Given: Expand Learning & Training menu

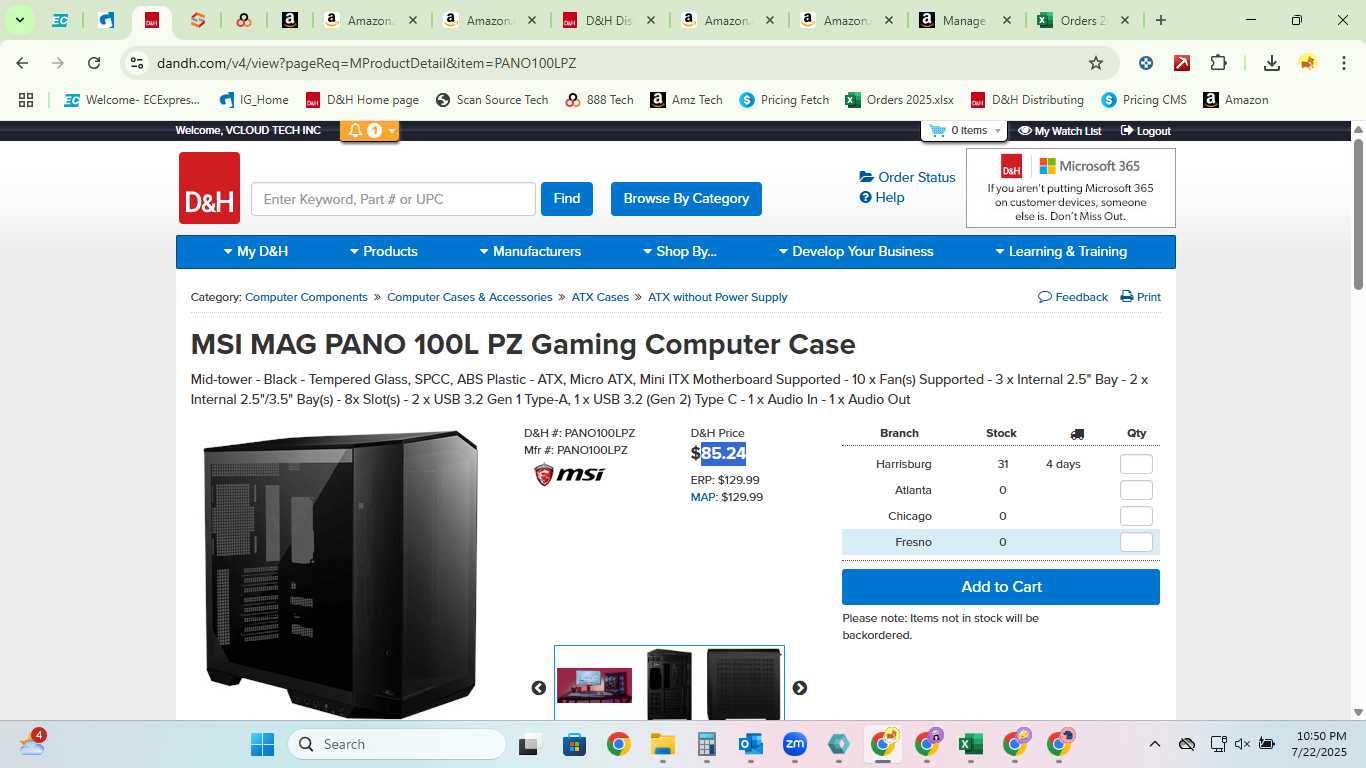Looking at the screenshot, I should [x=1061, y=252].
